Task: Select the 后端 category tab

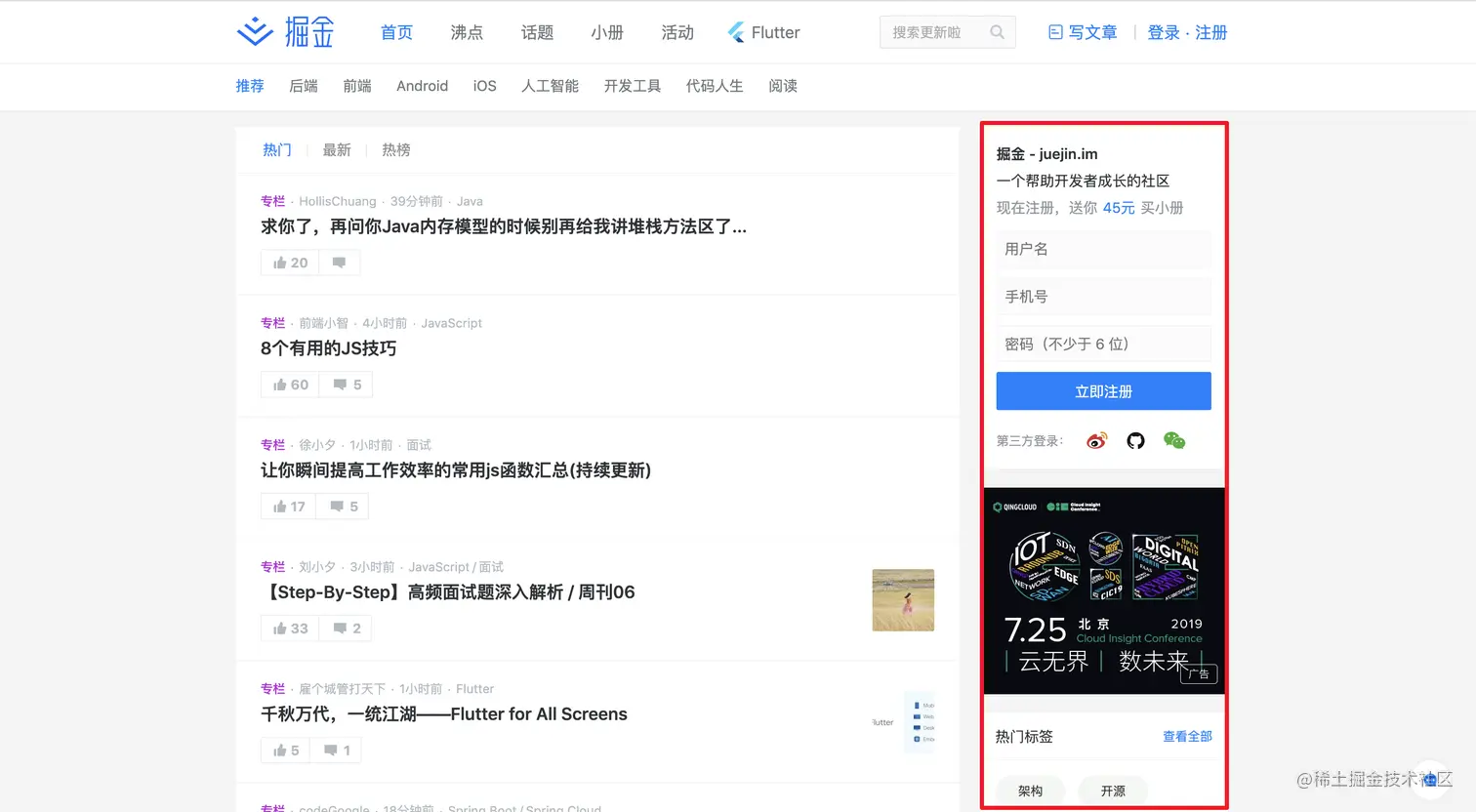Action: [304, 86]
